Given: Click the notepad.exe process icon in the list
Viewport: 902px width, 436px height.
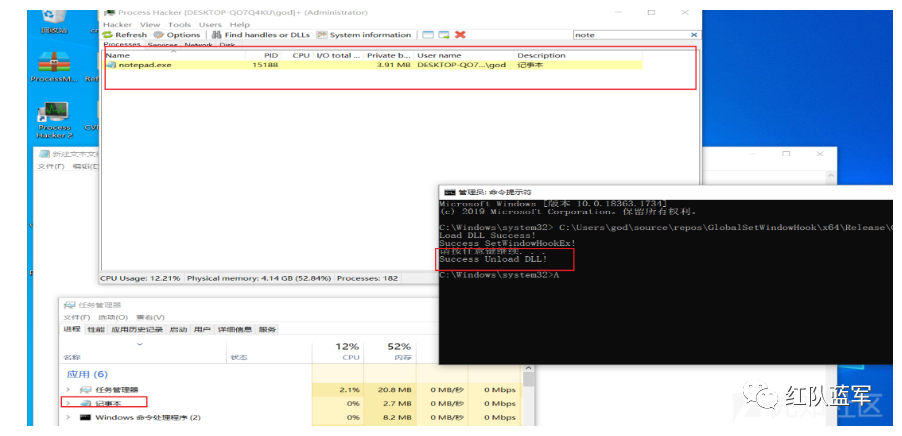Looking at the screenshot, I should pos(111,65).
